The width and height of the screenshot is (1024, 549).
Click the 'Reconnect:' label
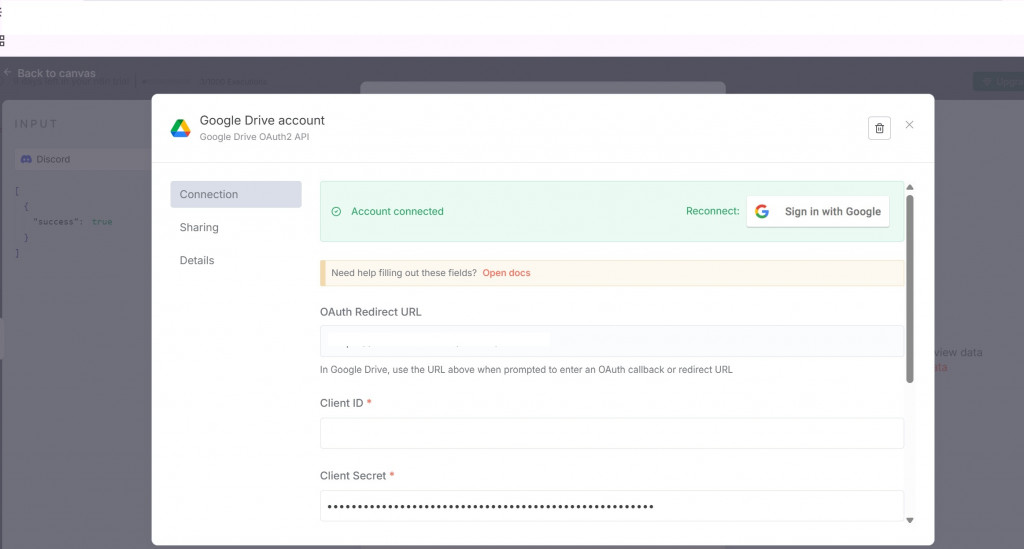712,211
